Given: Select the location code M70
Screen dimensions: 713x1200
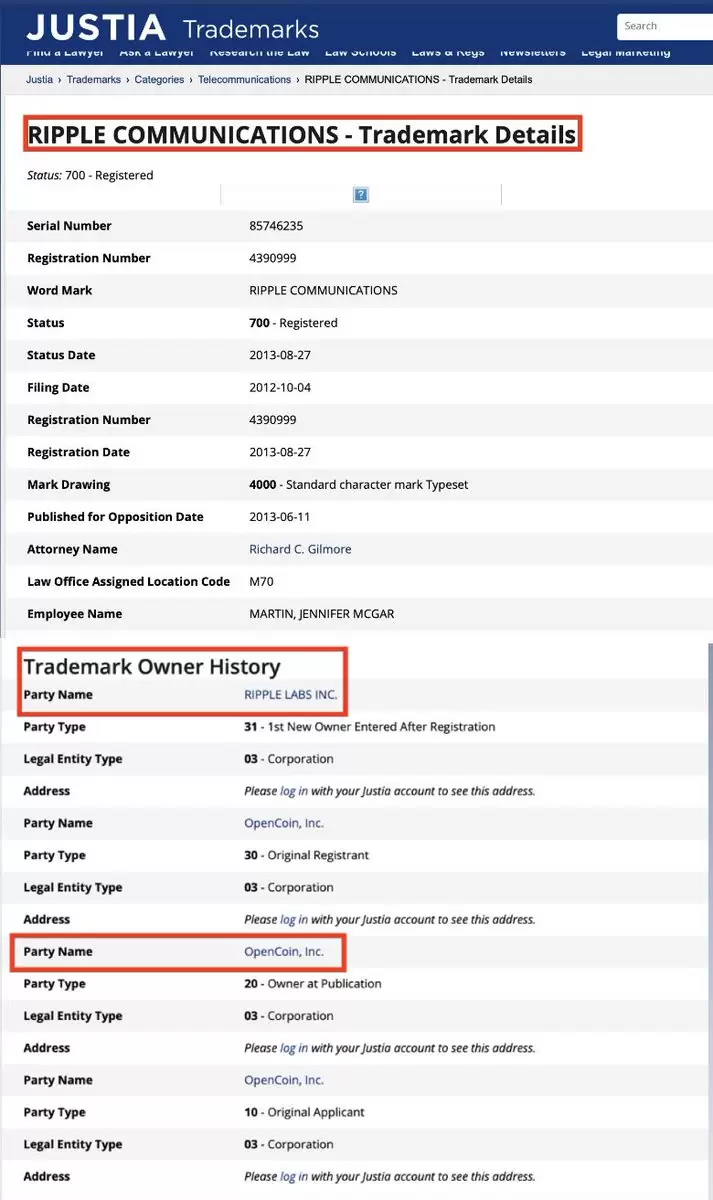Looking at the screenshot, I should click(261, 581).
